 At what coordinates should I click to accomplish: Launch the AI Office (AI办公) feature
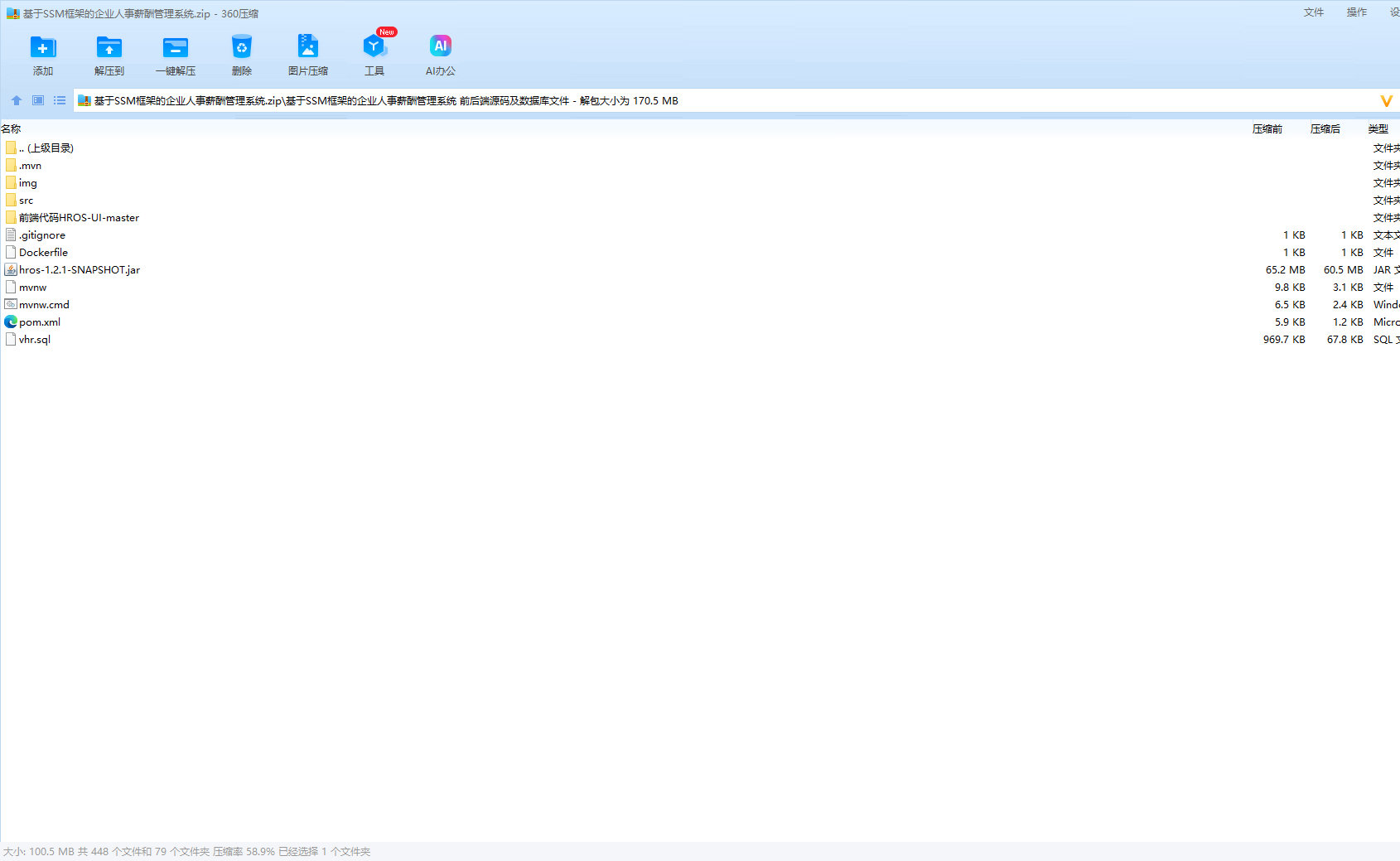click(x=440, y=48)
